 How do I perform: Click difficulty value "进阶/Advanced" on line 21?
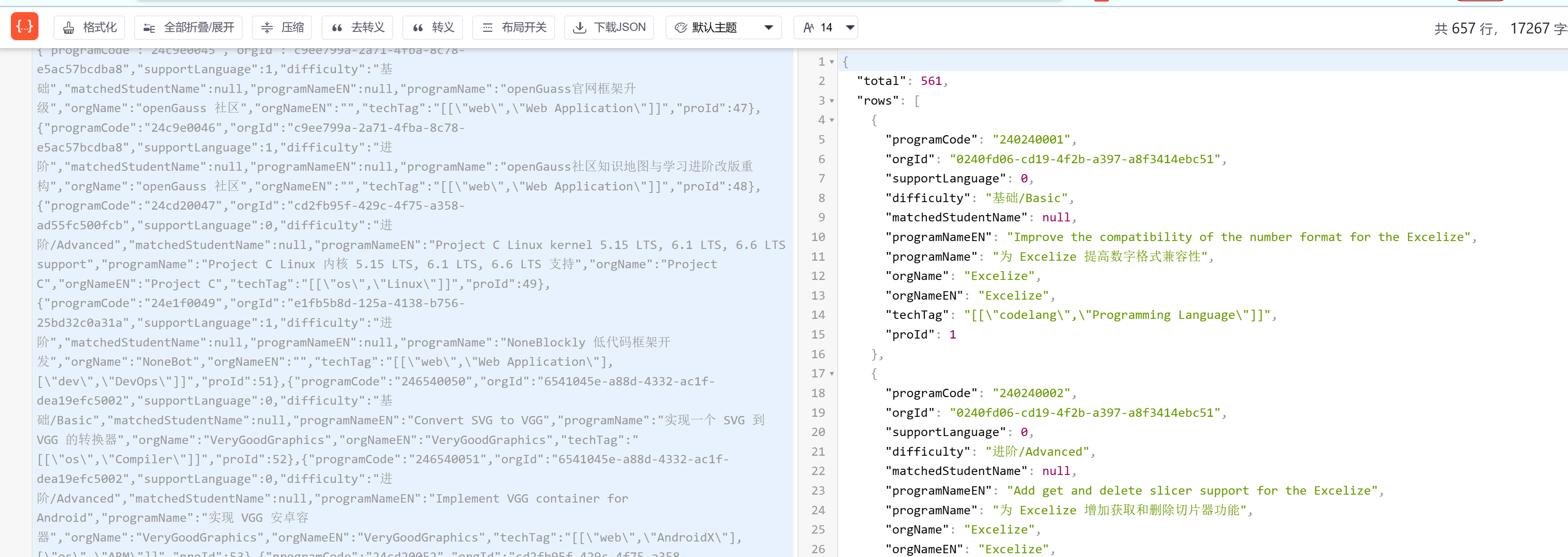pos(1037,452)
